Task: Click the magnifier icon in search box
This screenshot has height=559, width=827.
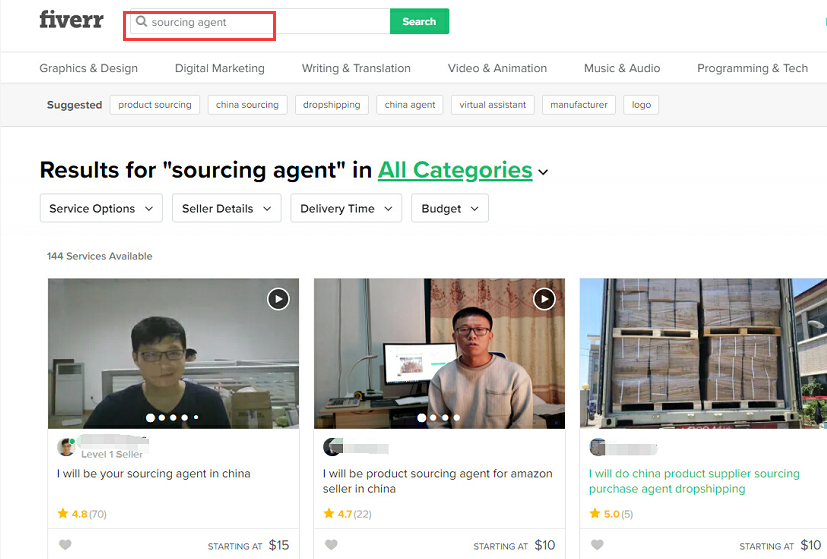Action: (x=141, y=22)
